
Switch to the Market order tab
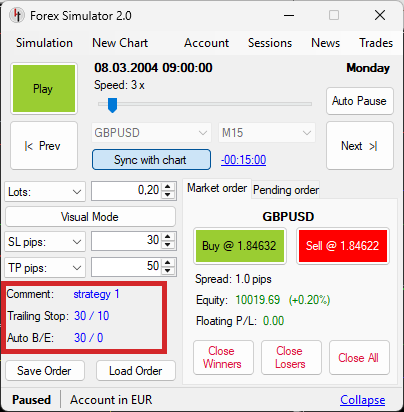[x=217, y=188]
